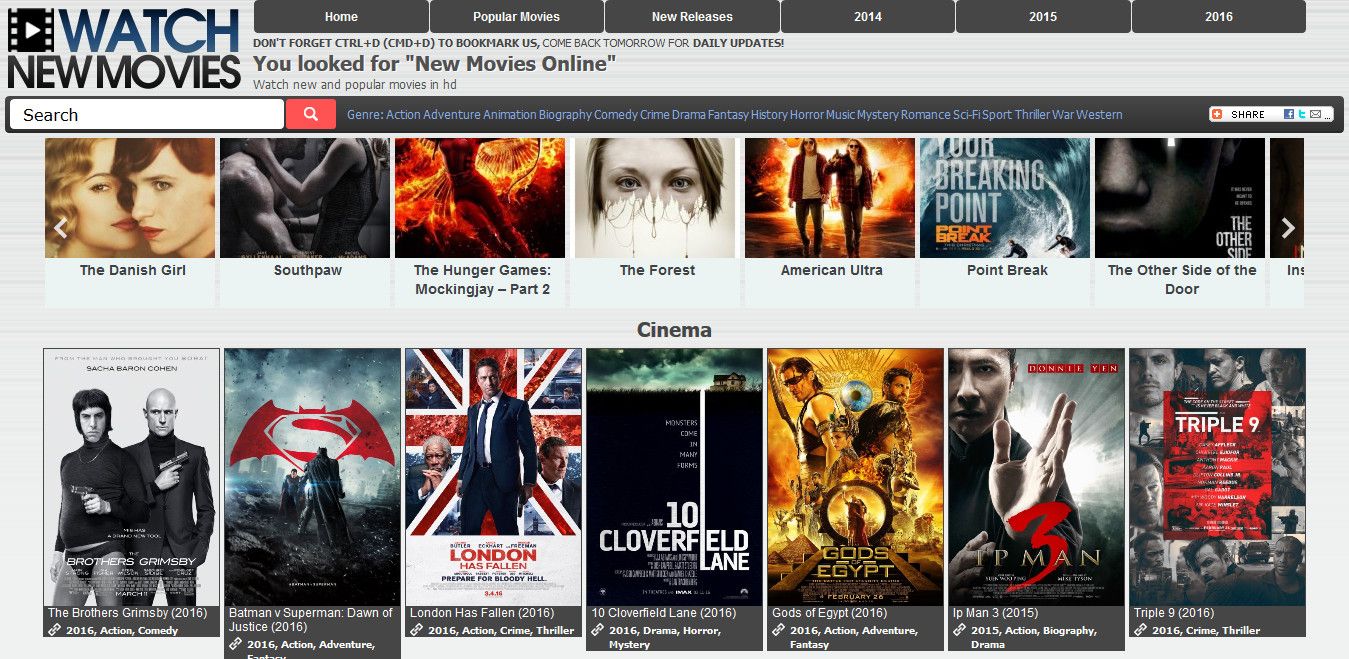Screen dimensions: 1349x659
Task: Open the Popular Movies menu item
Action: [515, 16]
